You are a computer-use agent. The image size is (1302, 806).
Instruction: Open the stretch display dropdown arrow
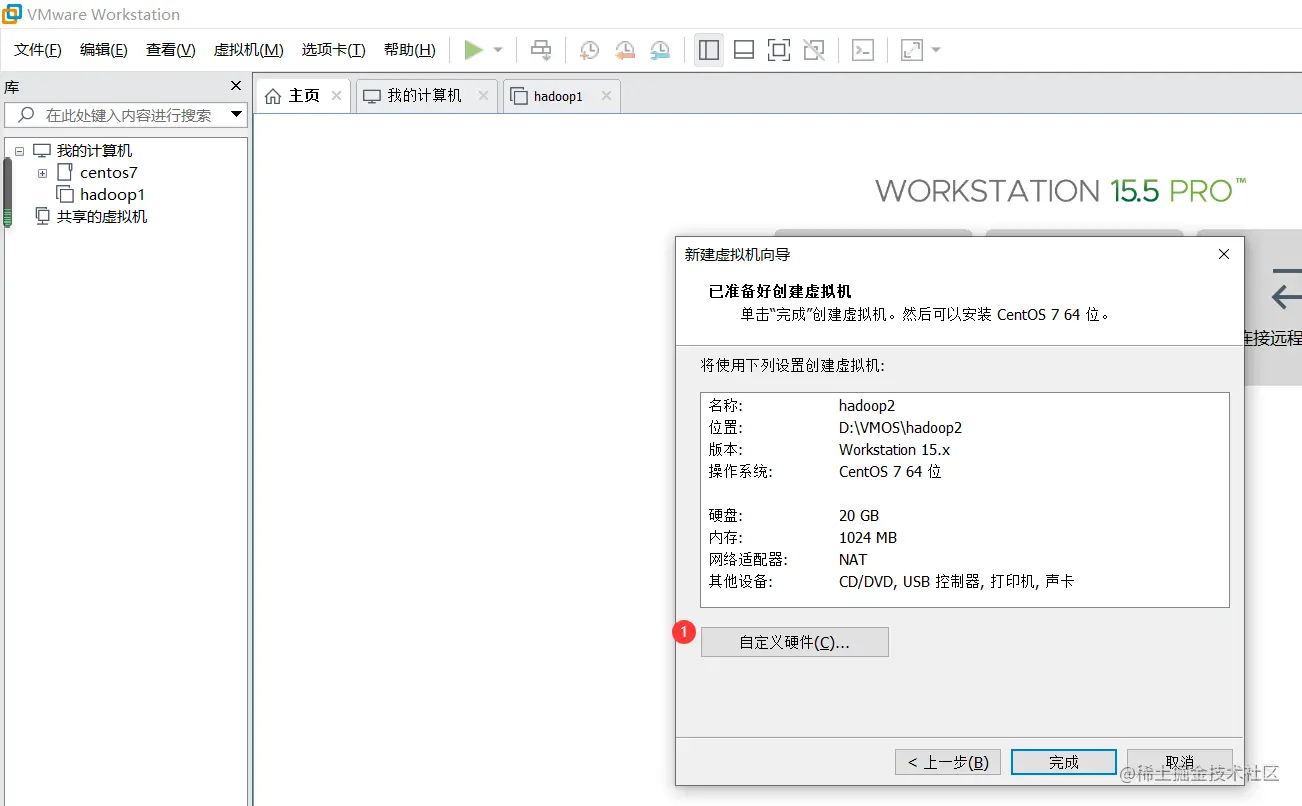(x=936, y=50)
